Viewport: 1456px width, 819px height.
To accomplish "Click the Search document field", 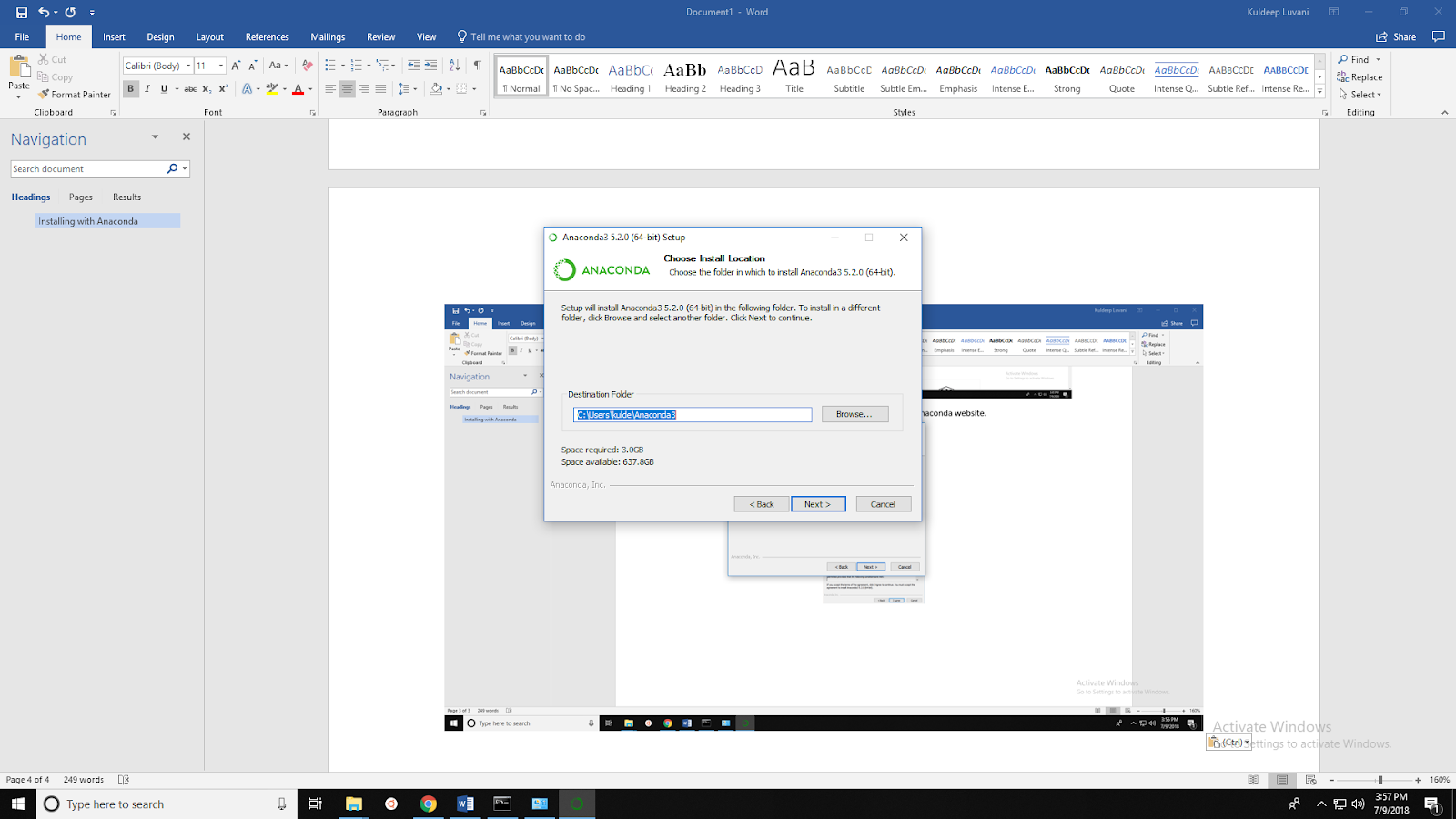I will (87, 168).
